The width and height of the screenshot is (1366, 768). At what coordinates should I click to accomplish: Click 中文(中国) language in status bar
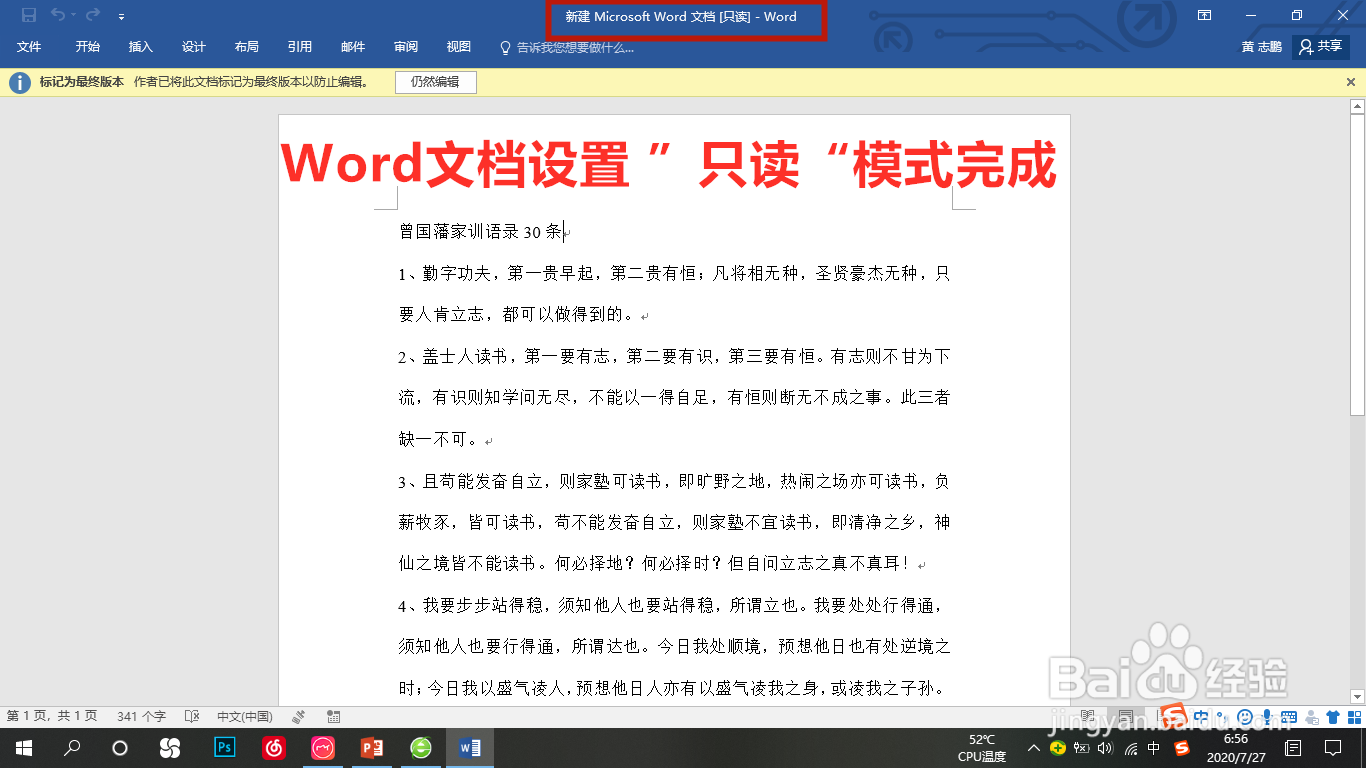(x=245, y=716)
